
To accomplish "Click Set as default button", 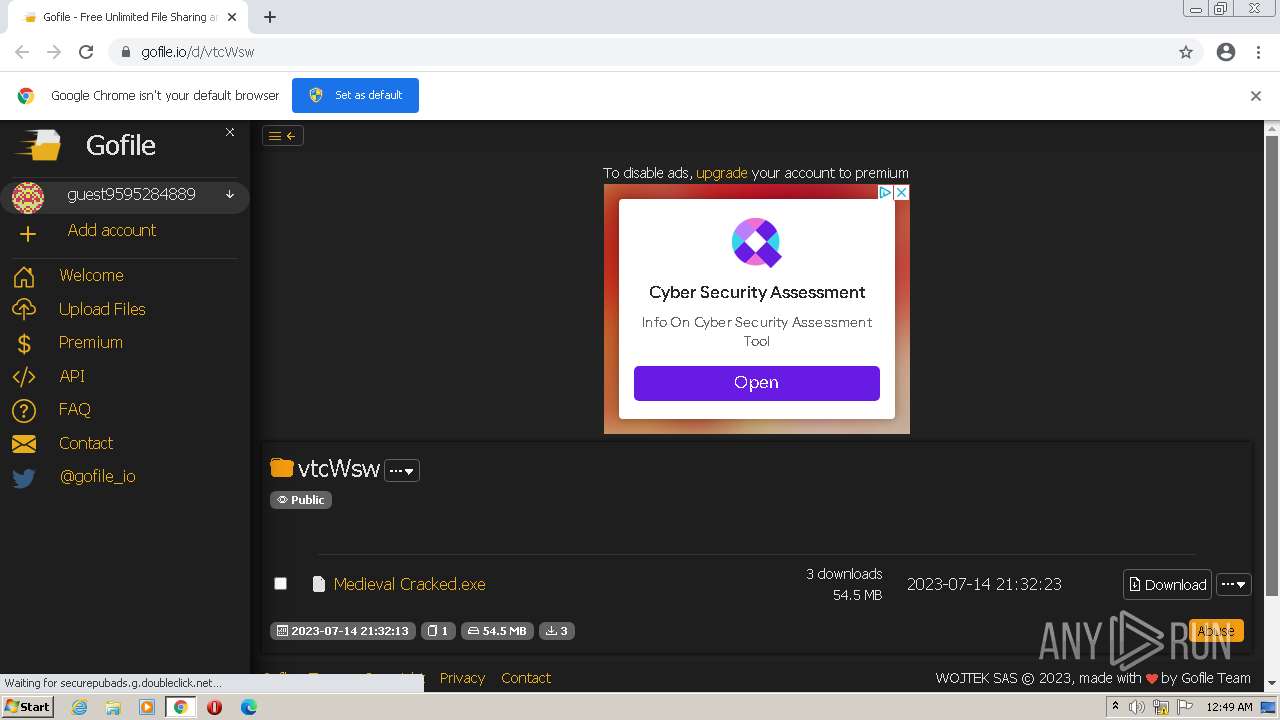I will coord(355,95).
